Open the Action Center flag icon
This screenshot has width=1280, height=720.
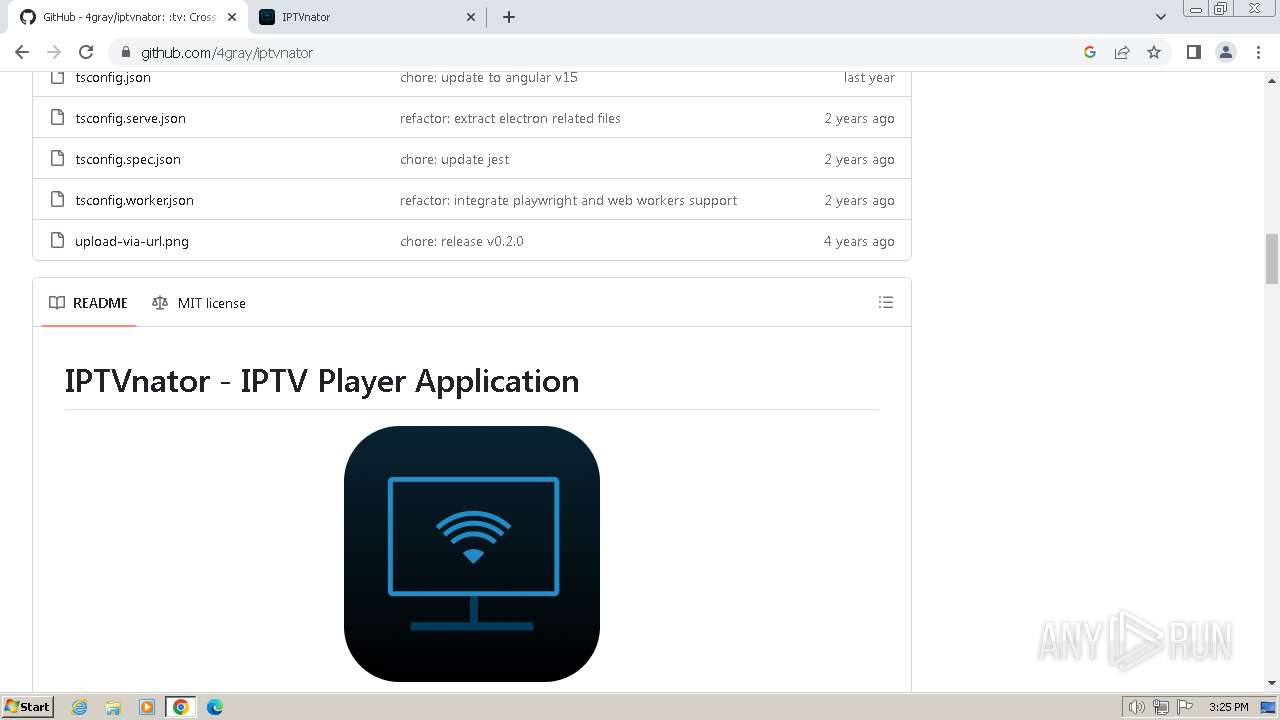pos(1185,707)
